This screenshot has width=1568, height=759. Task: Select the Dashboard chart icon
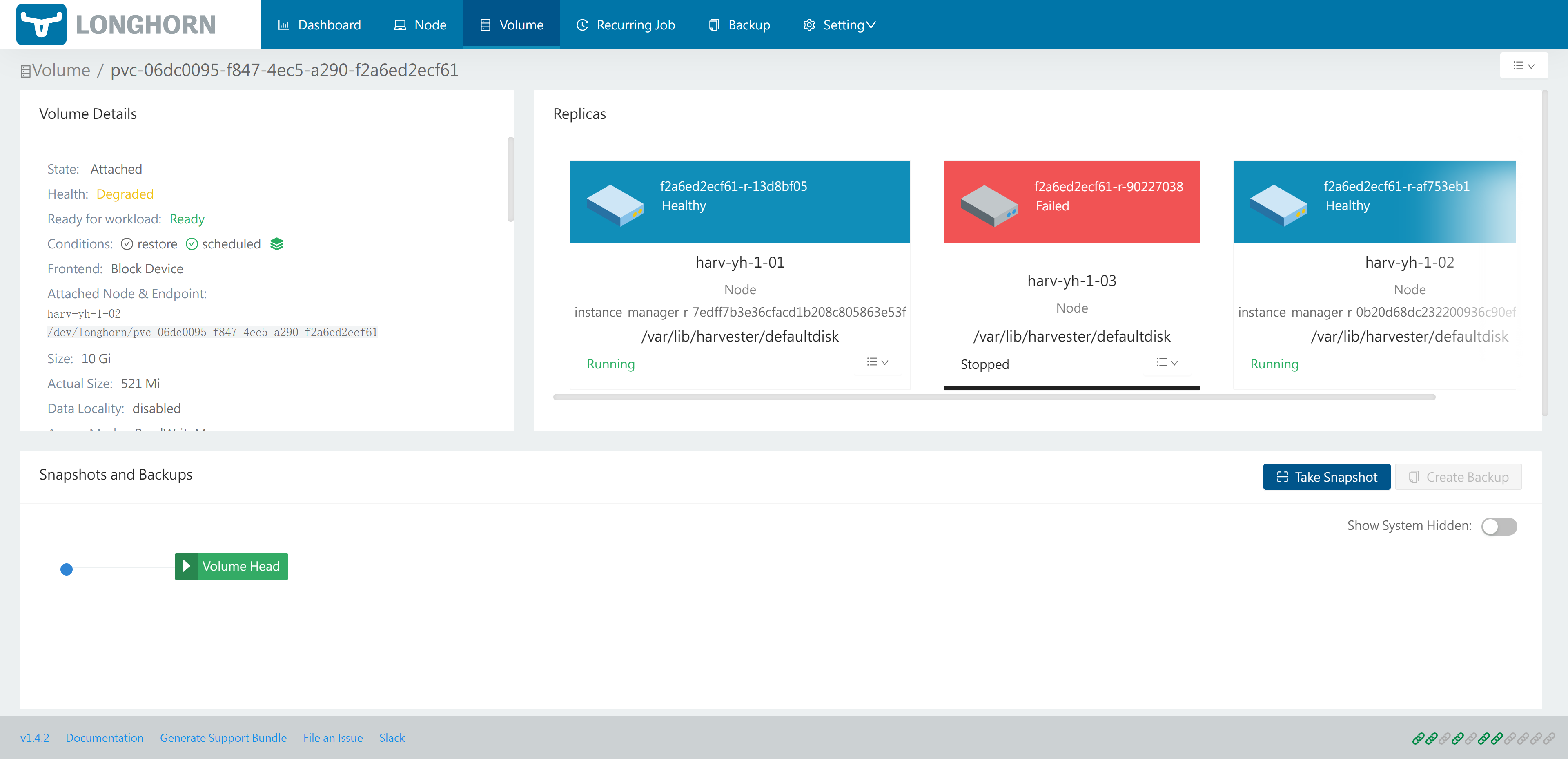pos(284,25)
